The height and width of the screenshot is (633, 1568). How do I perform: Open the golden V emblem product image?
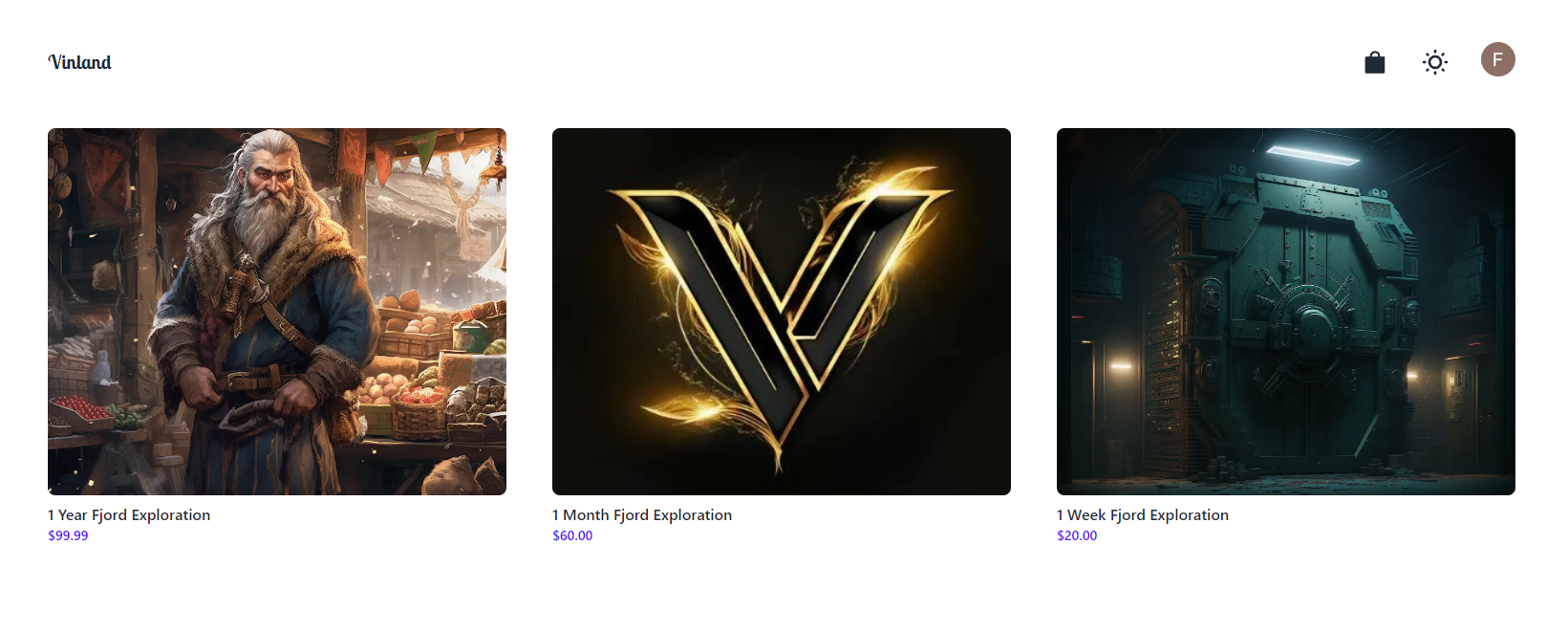[x=782, y=312]
